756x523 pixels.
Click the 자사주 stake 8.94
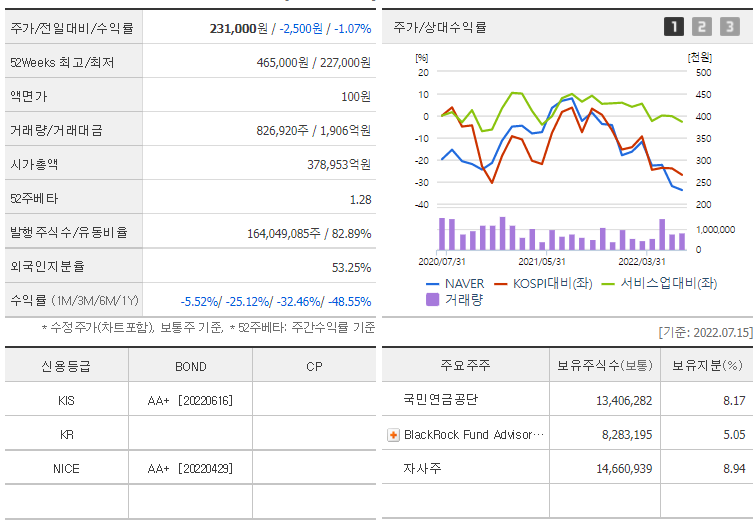click(x=734, y=469)
